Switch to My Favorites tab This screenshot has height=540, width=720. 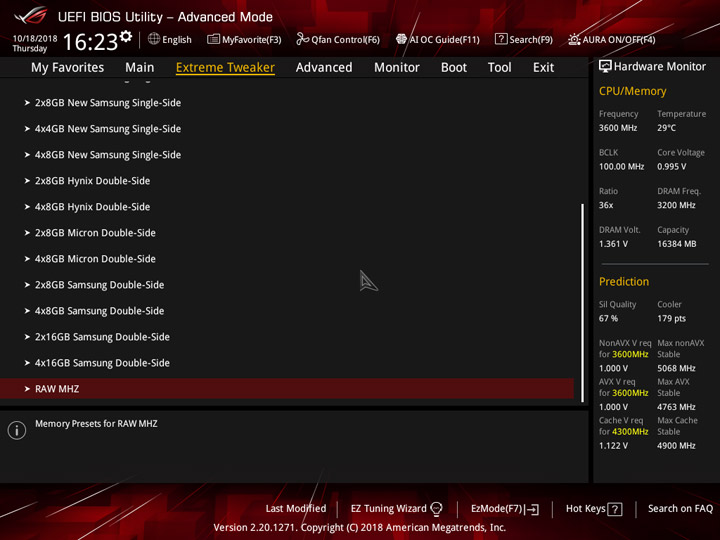[68, 68]
